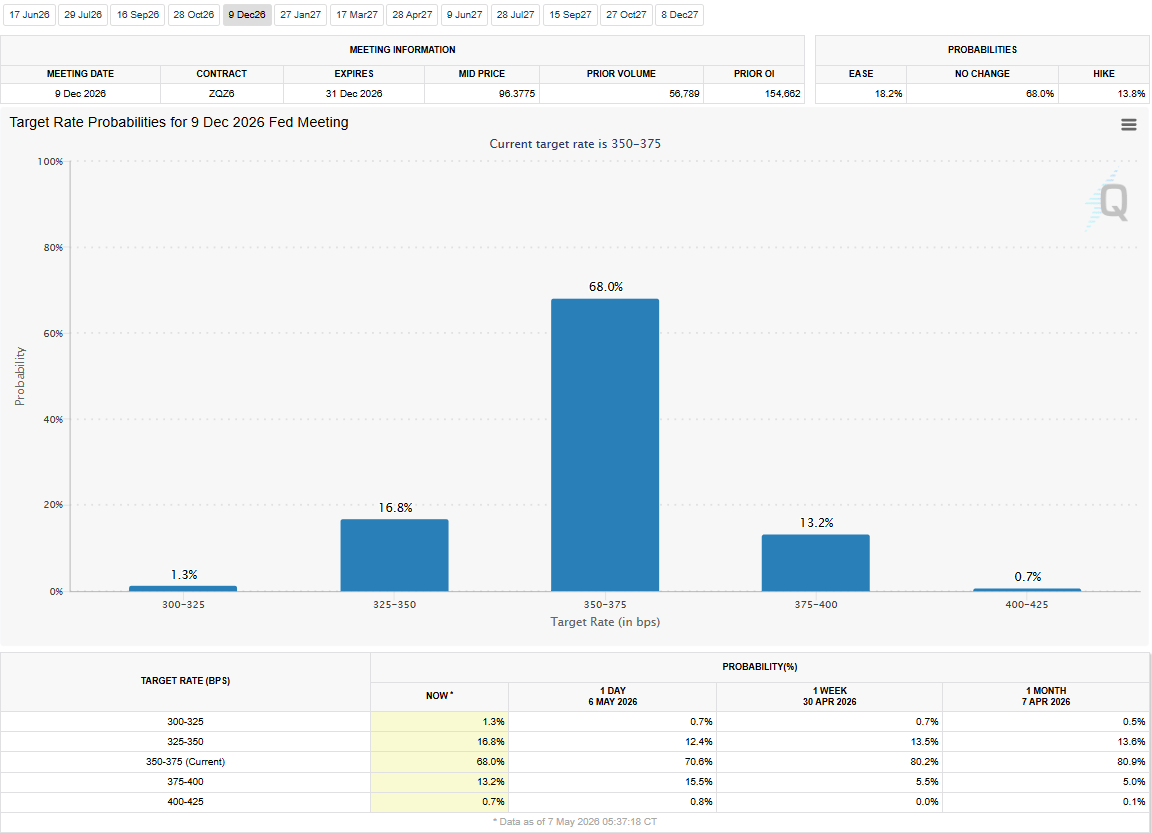The height and width of the screenshot is (833, 1152).
Task: Select the 17 Jun26 meeting tab
Action: tap(29, 15)
